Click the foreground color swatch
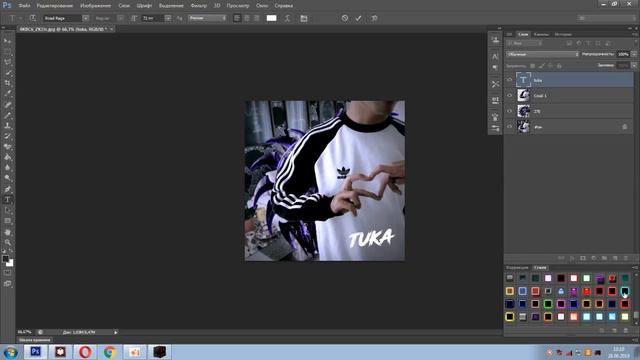 click(x=5, y=259)
